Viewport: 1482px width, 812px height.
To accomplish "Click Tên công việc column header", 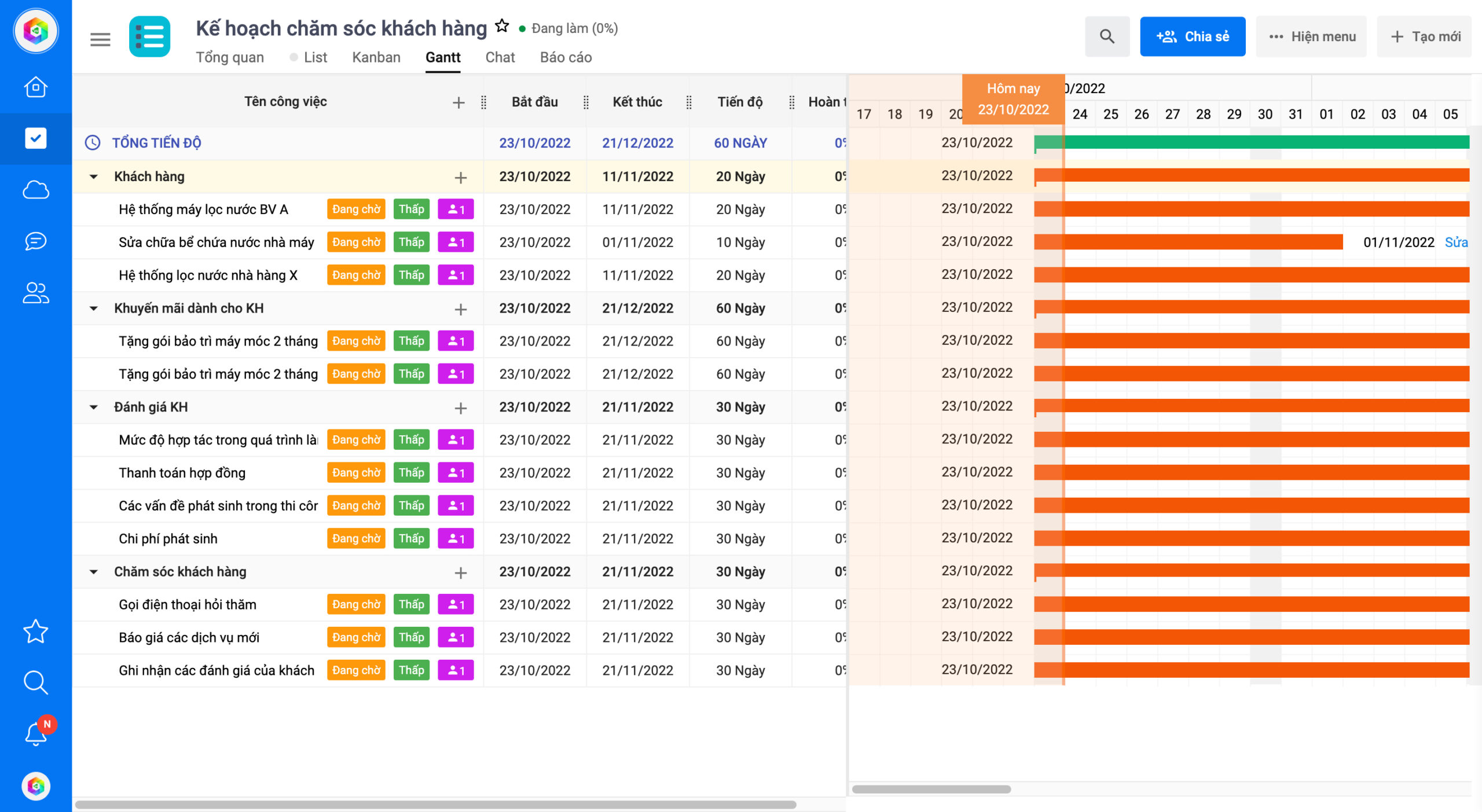I will [x=285, y=102].
